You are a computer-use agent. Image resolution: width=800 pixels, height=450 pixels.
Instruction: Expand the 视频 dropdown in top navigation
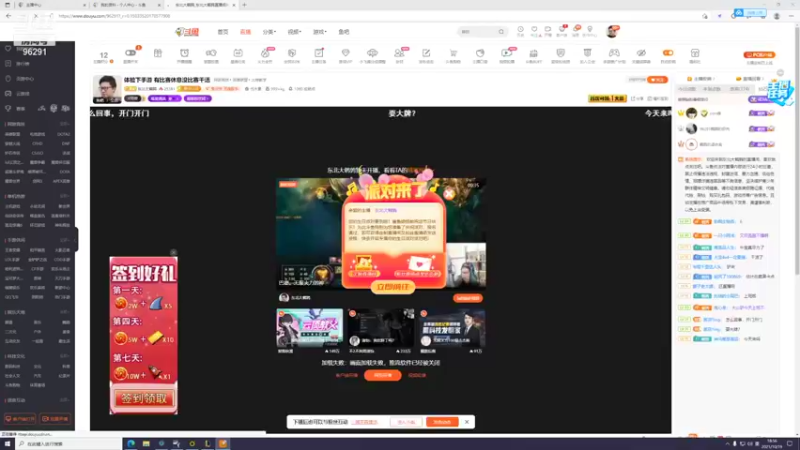coord(294,32)
